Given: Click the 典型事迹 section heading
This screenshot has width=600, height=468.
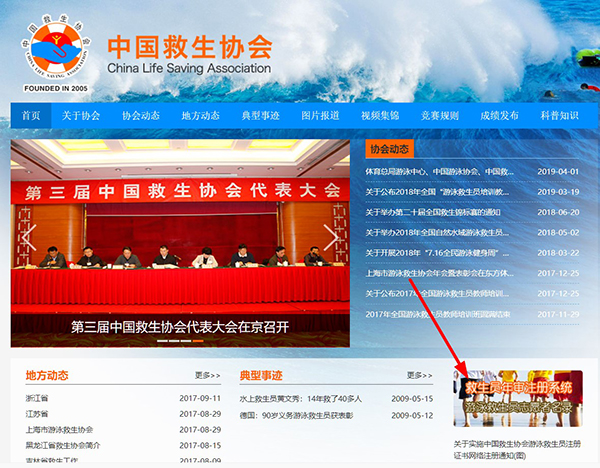Looking at the screenshot, I should click(261, 375).
